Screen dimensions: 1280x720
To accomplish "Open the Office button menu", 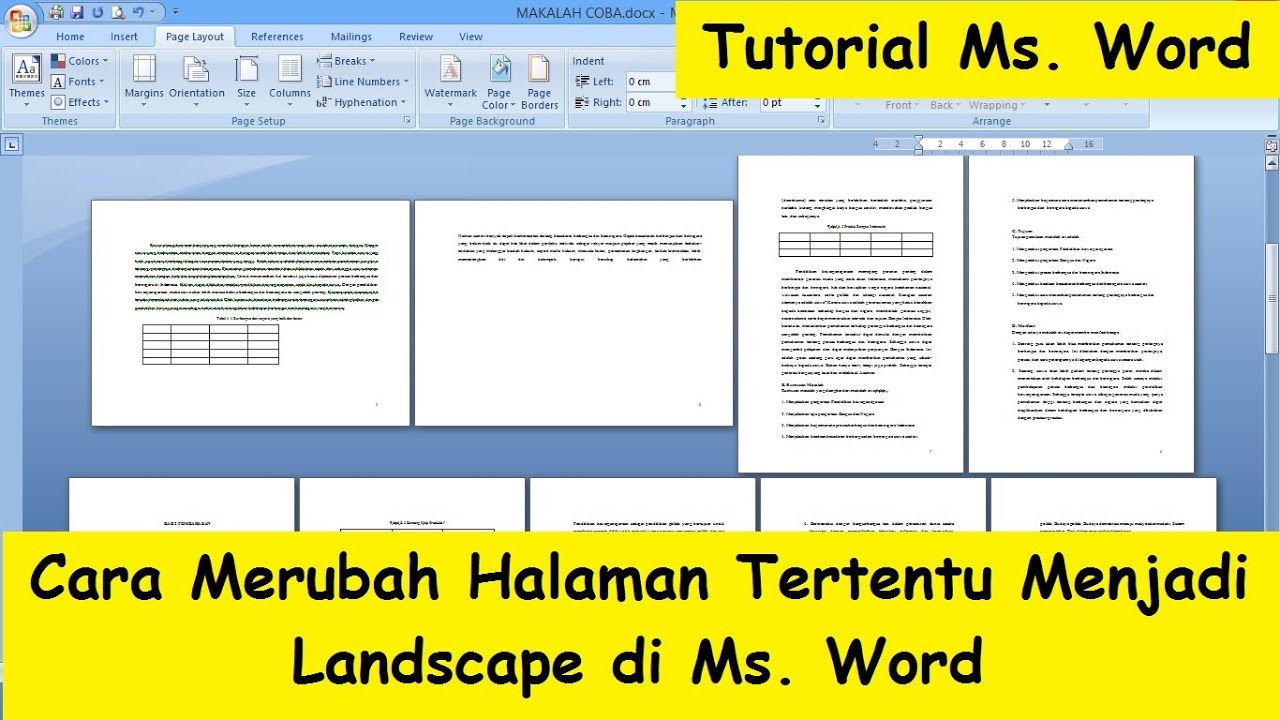I will [20, 21].
